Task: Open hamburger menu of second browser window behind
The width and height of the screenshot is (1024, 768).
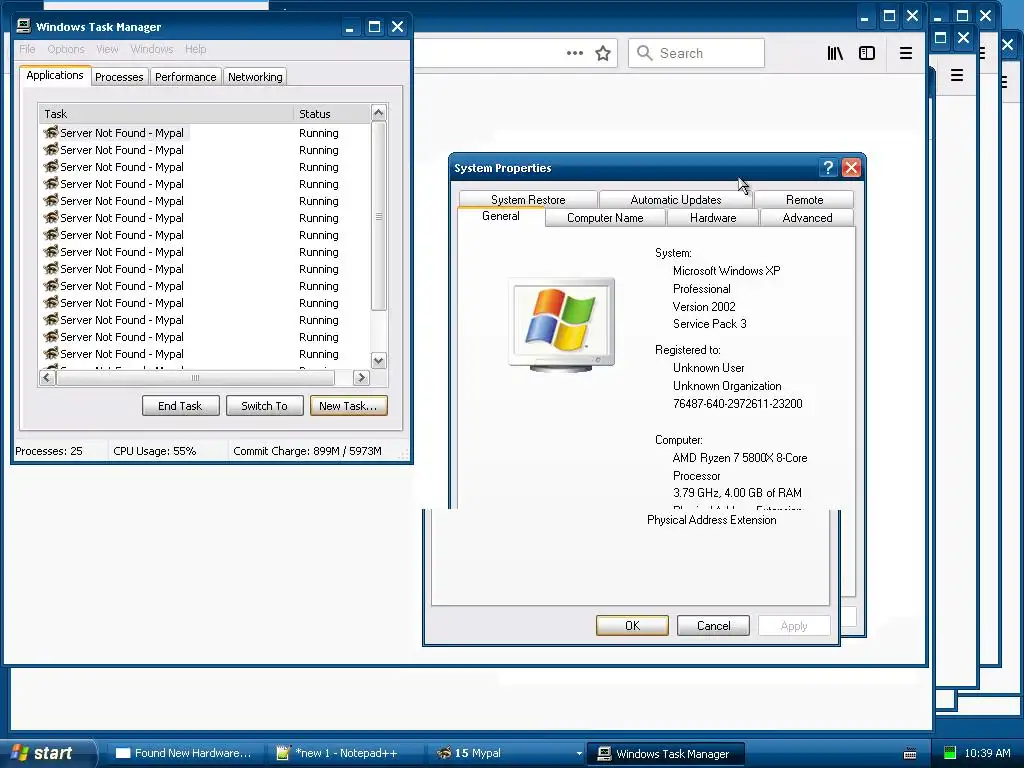Action: (x=957, y=75)
